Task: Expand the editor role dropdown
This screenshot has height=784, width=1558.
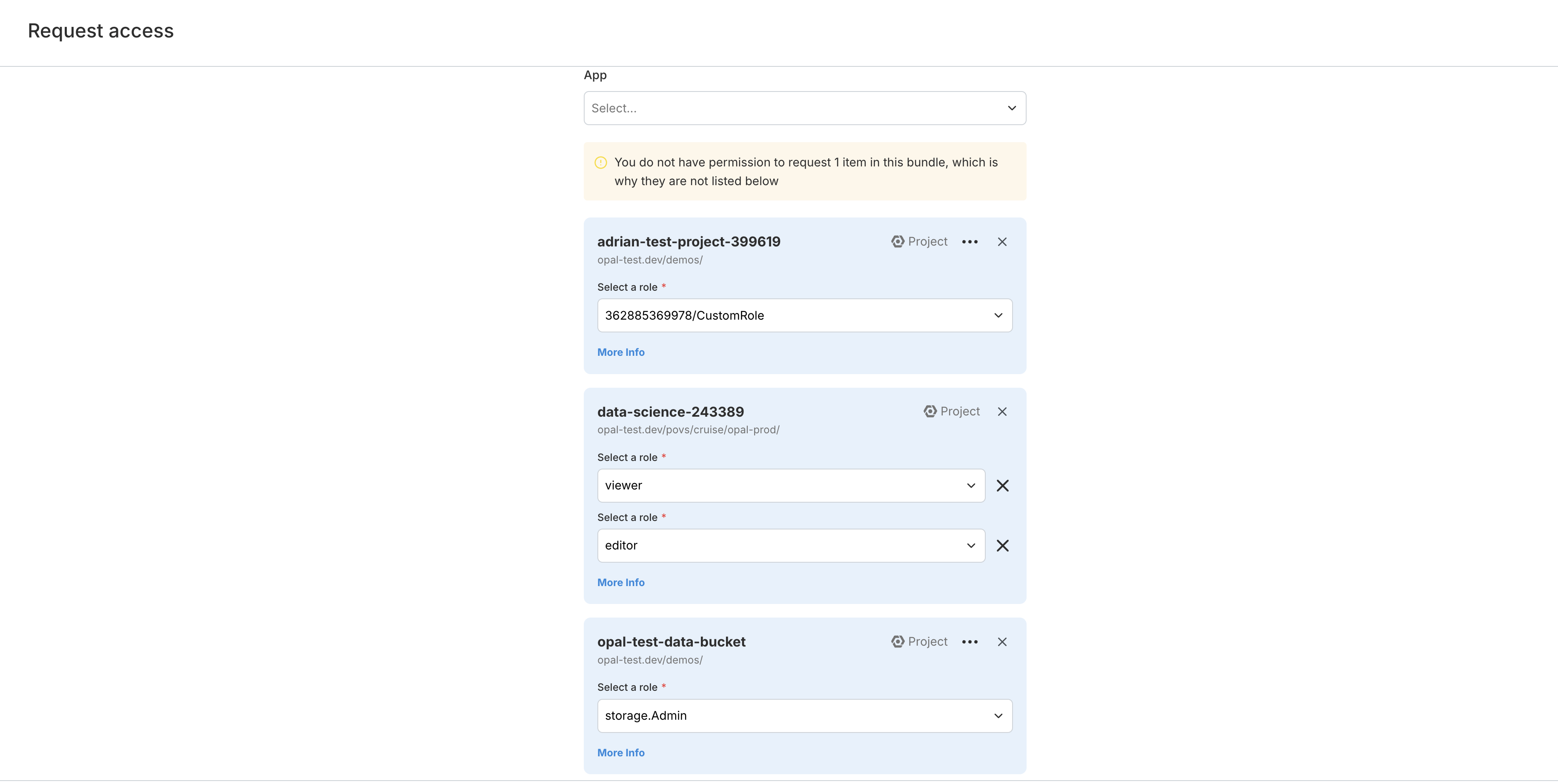Action: point(790,545)
